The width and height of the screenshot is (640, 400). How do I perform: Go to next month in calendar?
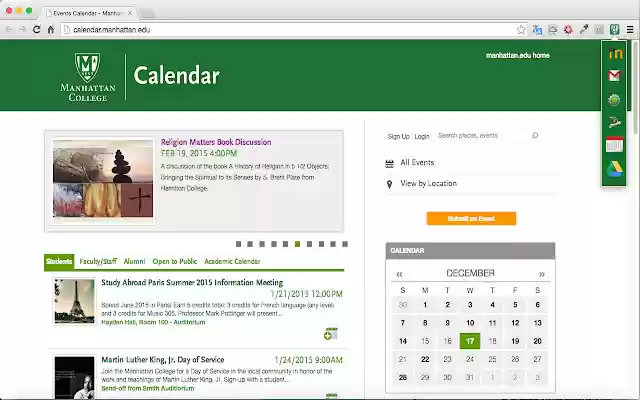tap(542, 274)
